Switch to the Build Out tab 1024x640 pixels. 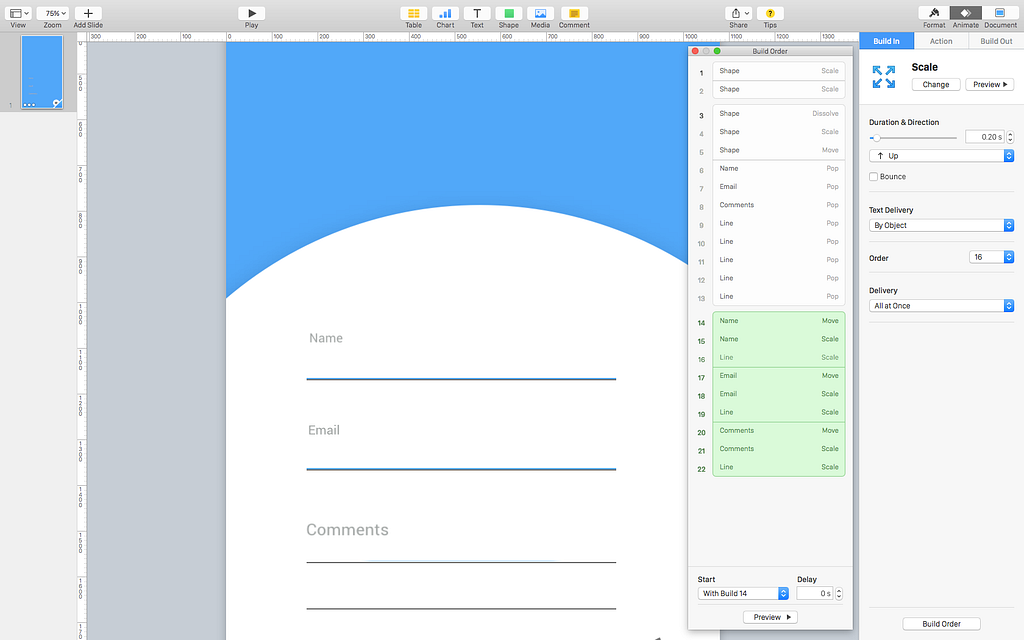click(996, 41)
